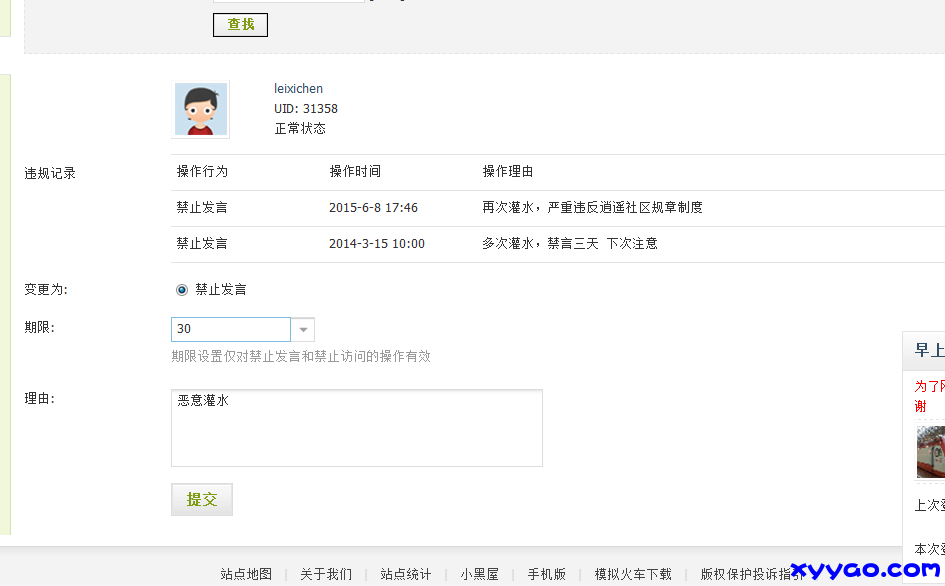Open the 期限 duration dropdown
This screenshot has height=586, width=945.
click(x=231, y=328)
